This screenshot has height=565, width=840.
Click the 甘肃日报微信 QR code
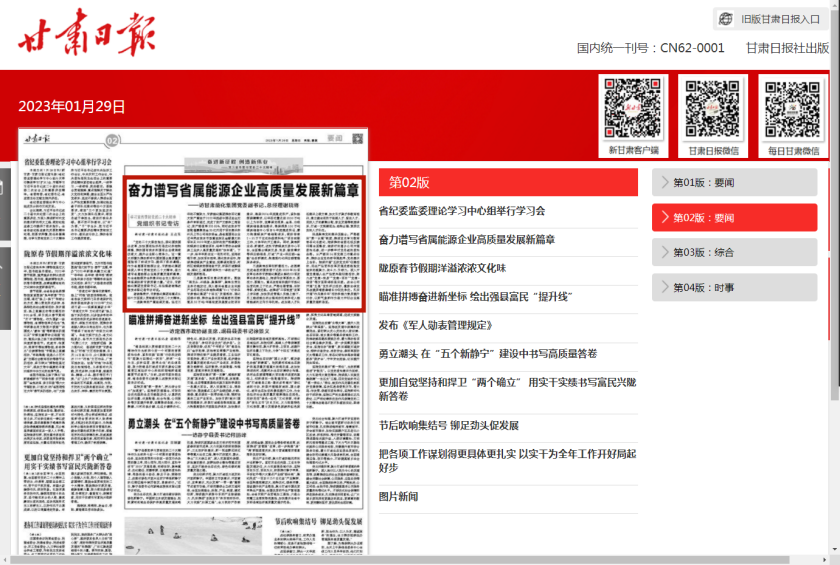713,109
